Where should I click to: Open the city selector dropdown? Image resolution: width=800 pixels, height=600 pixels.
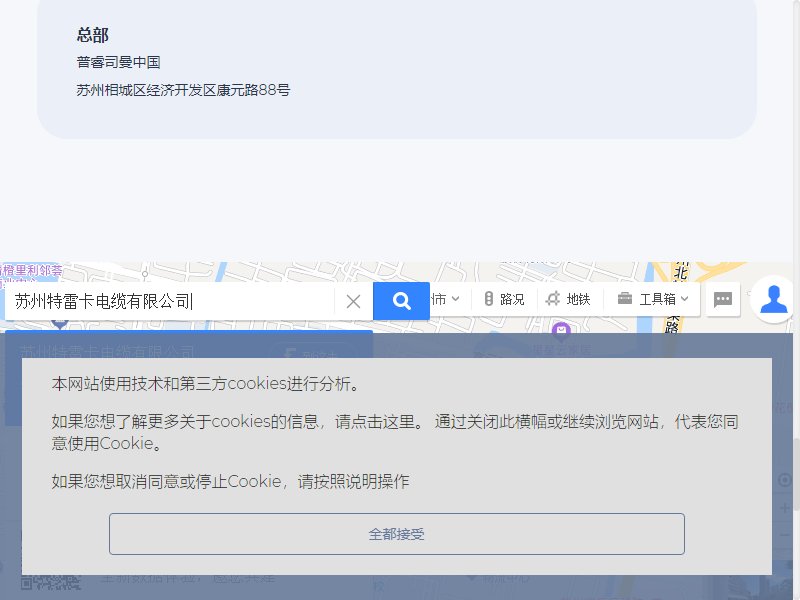click(x=445, y=299)
